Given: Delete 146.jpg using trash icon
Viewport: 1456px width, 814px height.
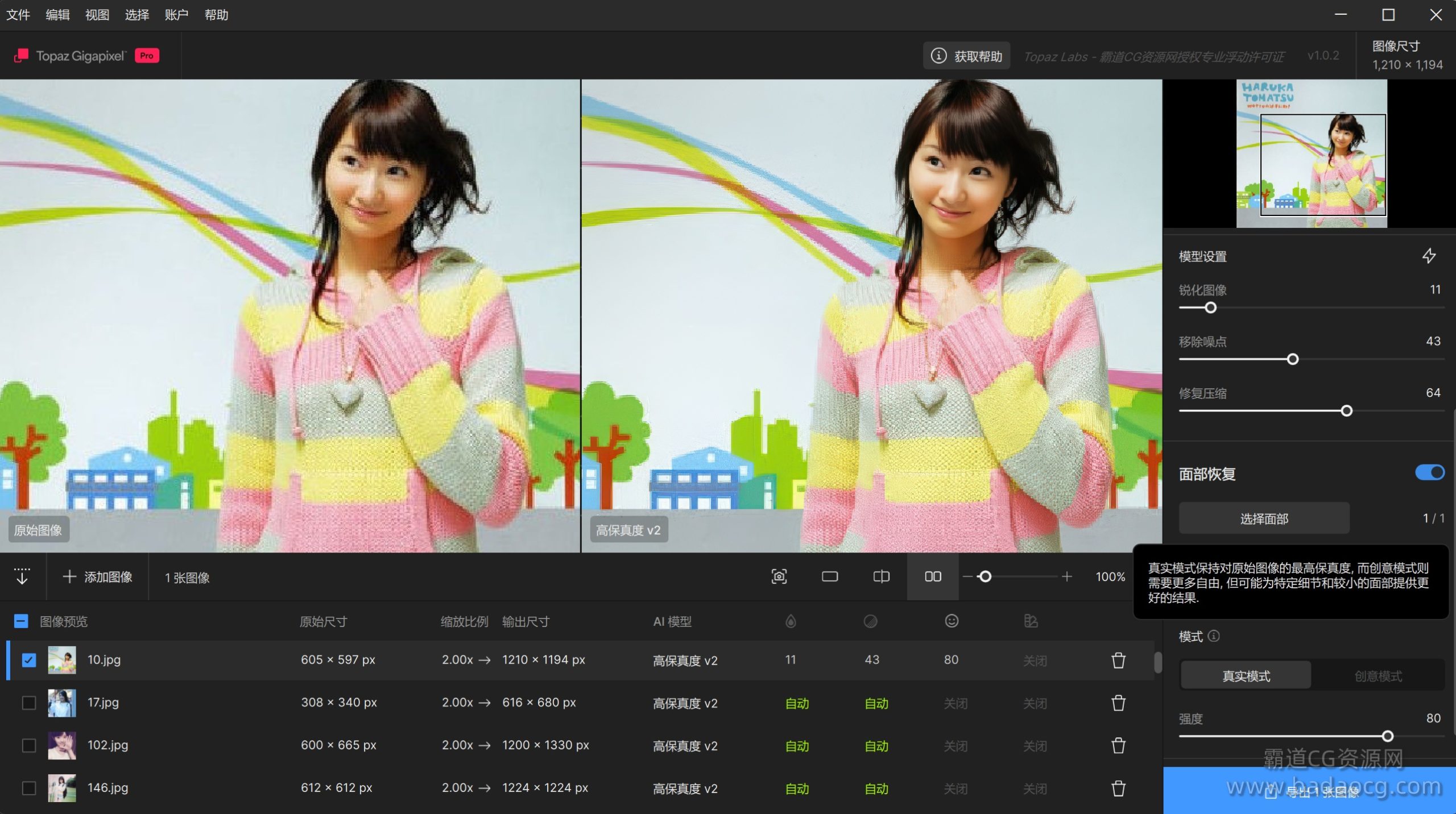Looking at the screenshot, I should click(1118, 788).
